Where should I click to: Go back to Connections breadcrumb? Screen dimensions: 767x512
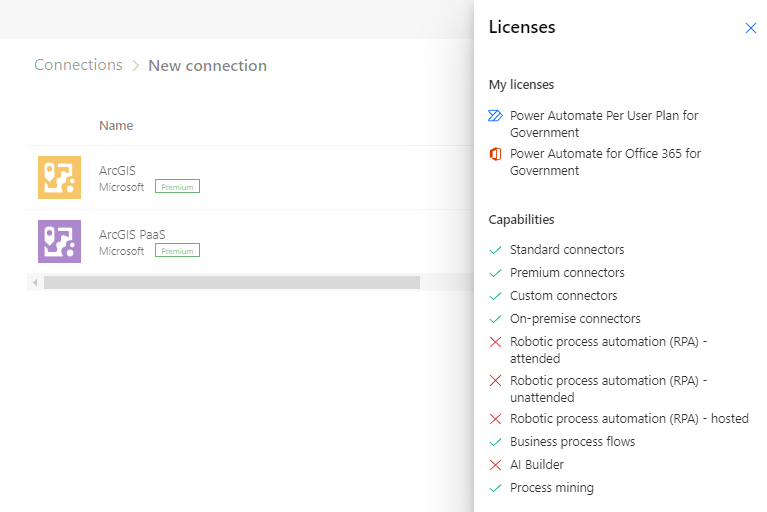pyautogui.click(x=78, y=65)
